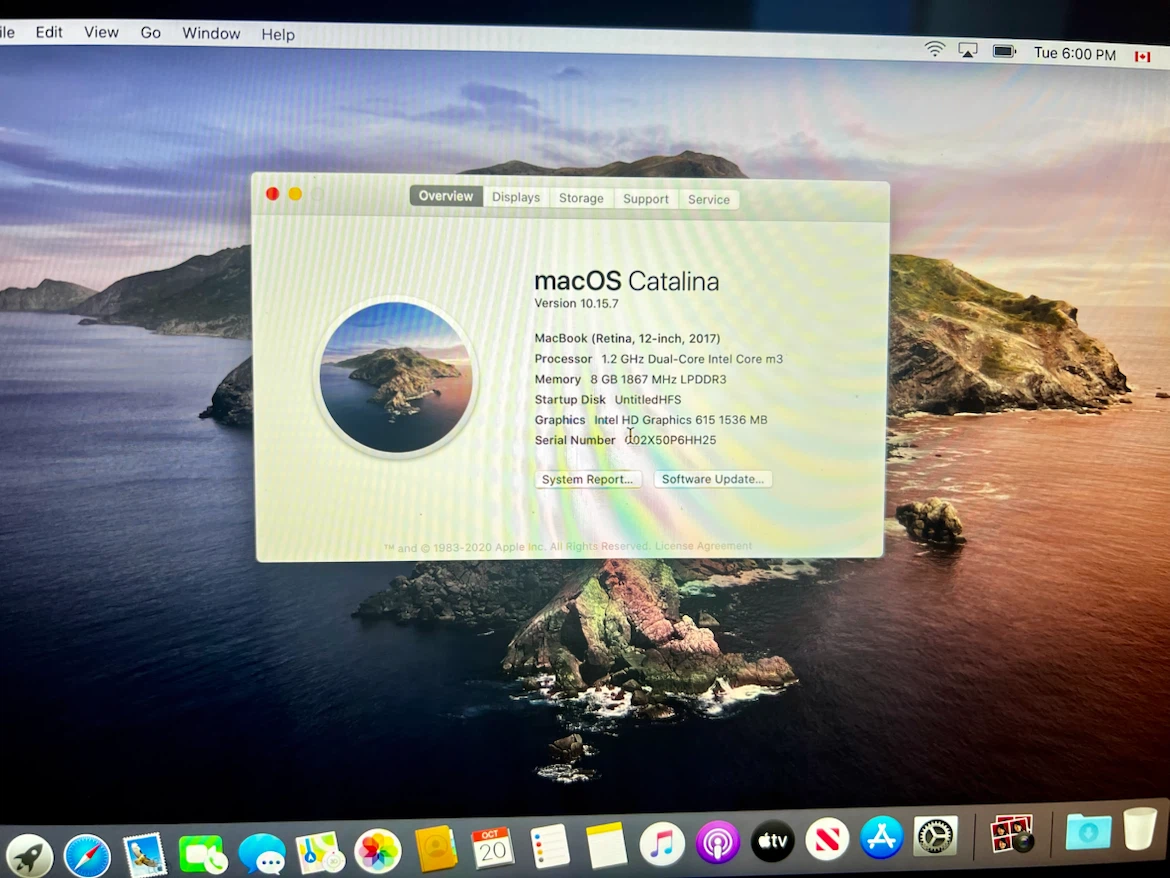Viewport: 1170px width, 878px height.
Task: Click the Canadian flag input menu
Action: pyautogui.click(x=1142, y=56)
